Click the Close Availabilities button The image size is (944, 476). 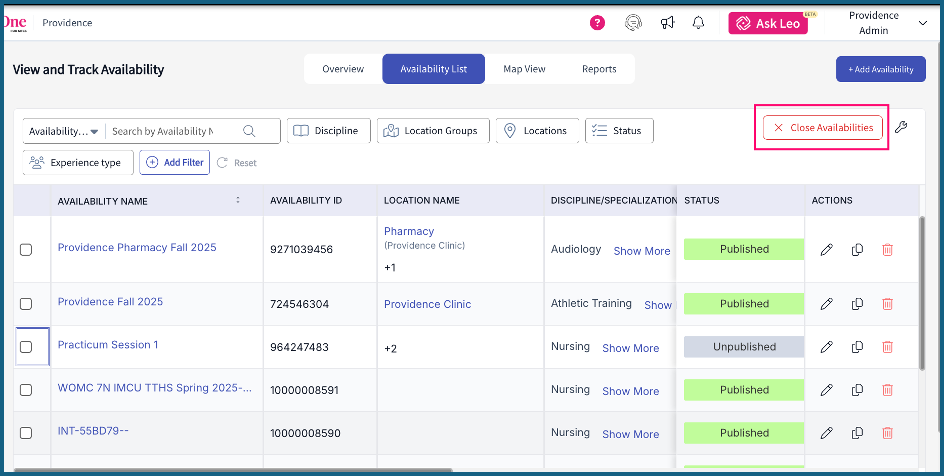point(823,128)
